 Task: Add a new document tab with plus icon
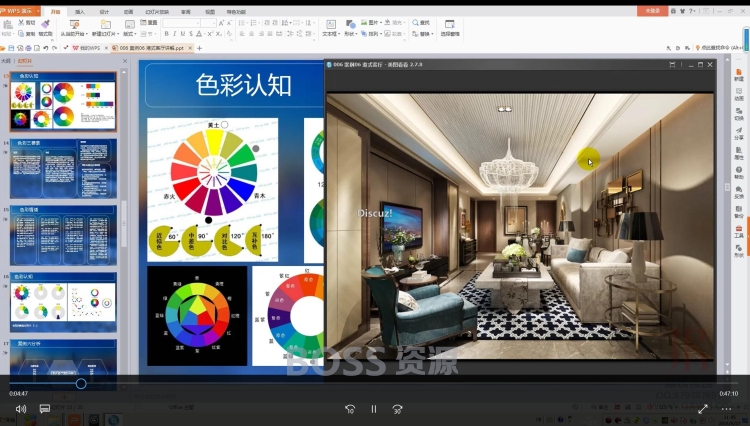[199, 48]
